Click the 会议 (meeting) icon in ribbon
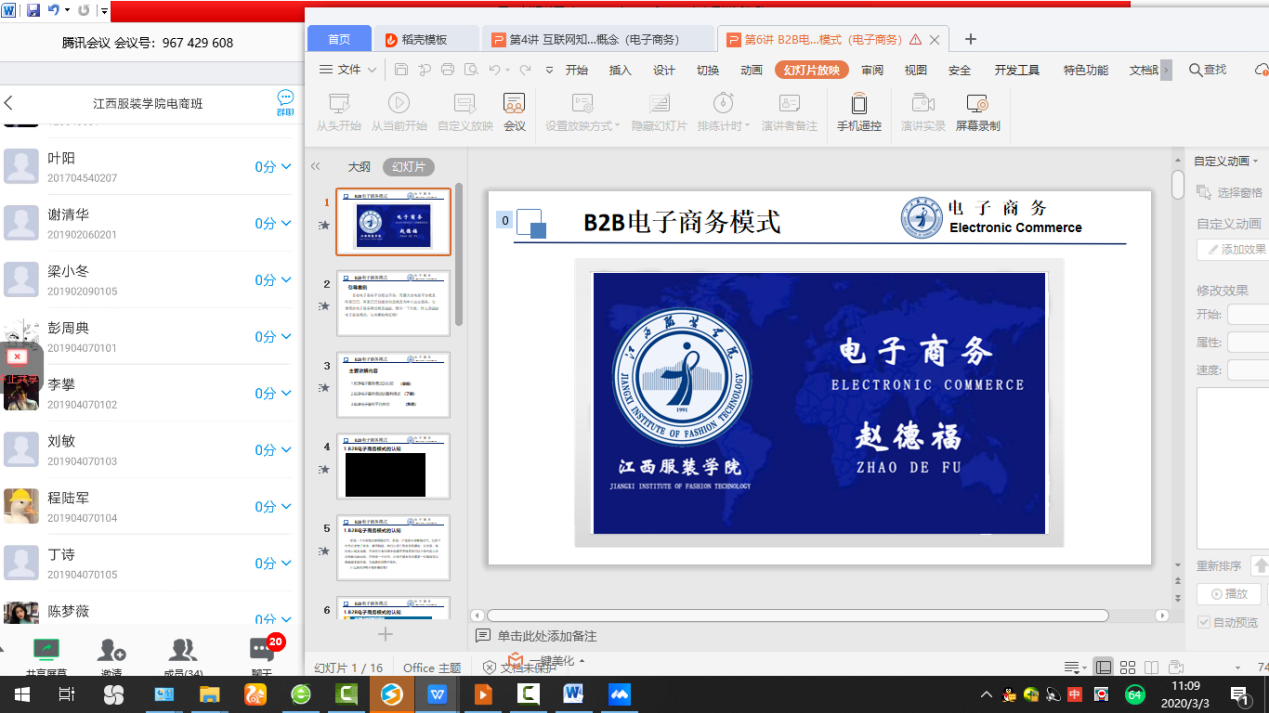1269x713 pixels. pyautogui.click(x=514, y=112)
